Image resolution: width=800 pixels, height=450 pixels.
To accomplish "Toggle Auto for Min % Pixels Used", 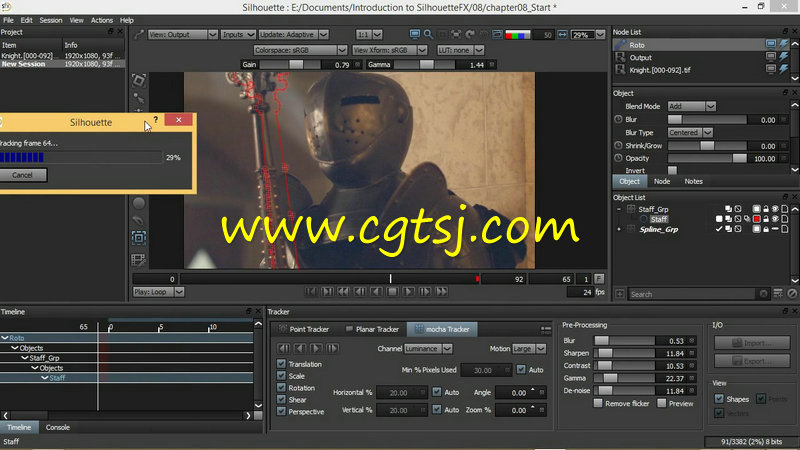I will tap(521, 369).
